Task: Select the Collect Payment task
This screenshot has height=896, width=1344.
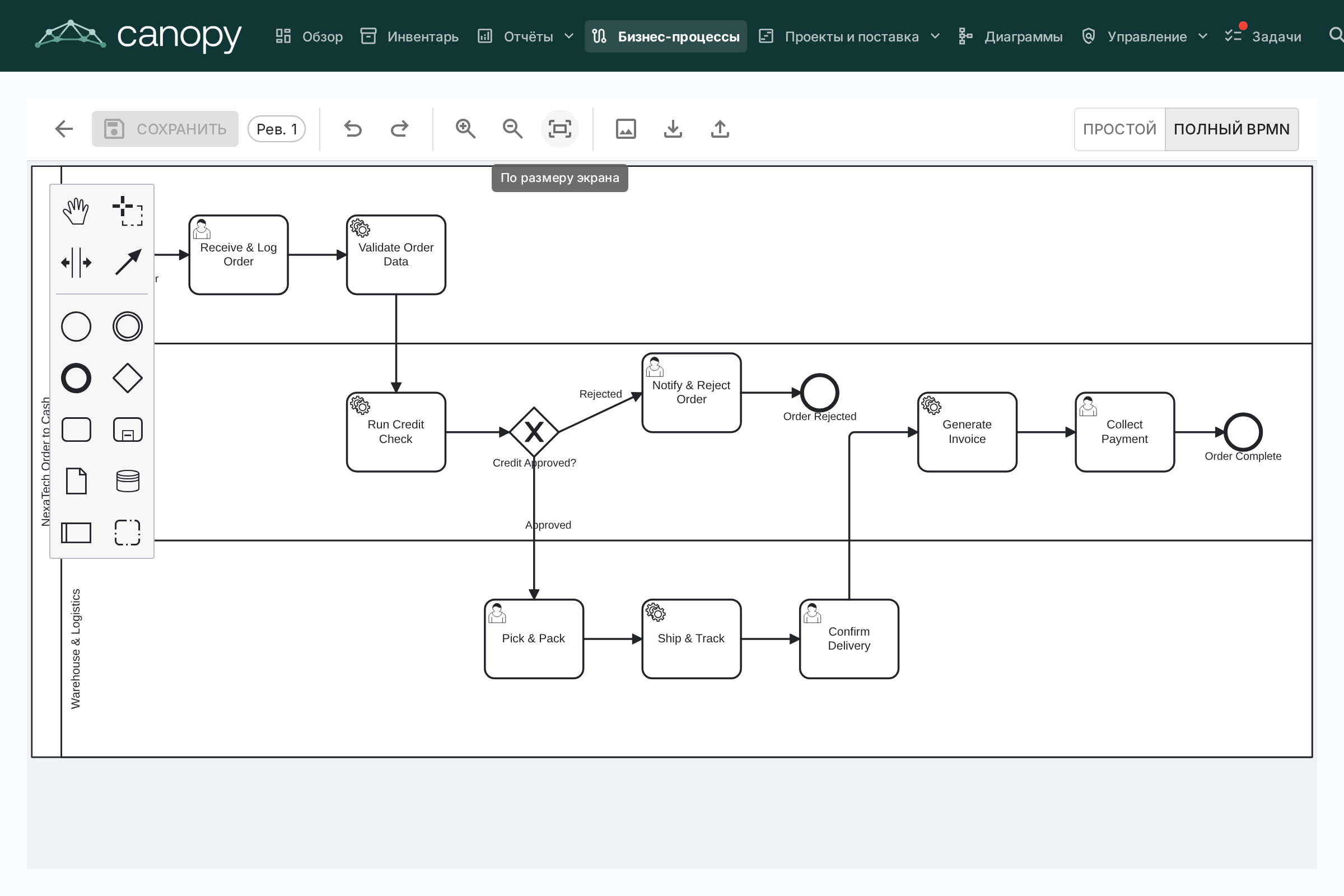Action: [x=1124, y=432]
